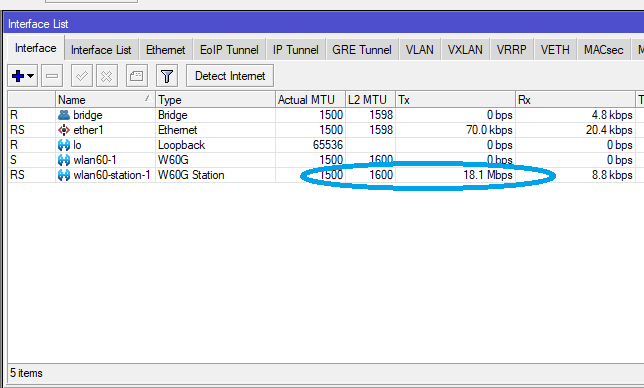The height and width of the screenshot is (388, 644).
Task: Click the '8.8 kbps' Rx value
Action: [x=612, y=175]
